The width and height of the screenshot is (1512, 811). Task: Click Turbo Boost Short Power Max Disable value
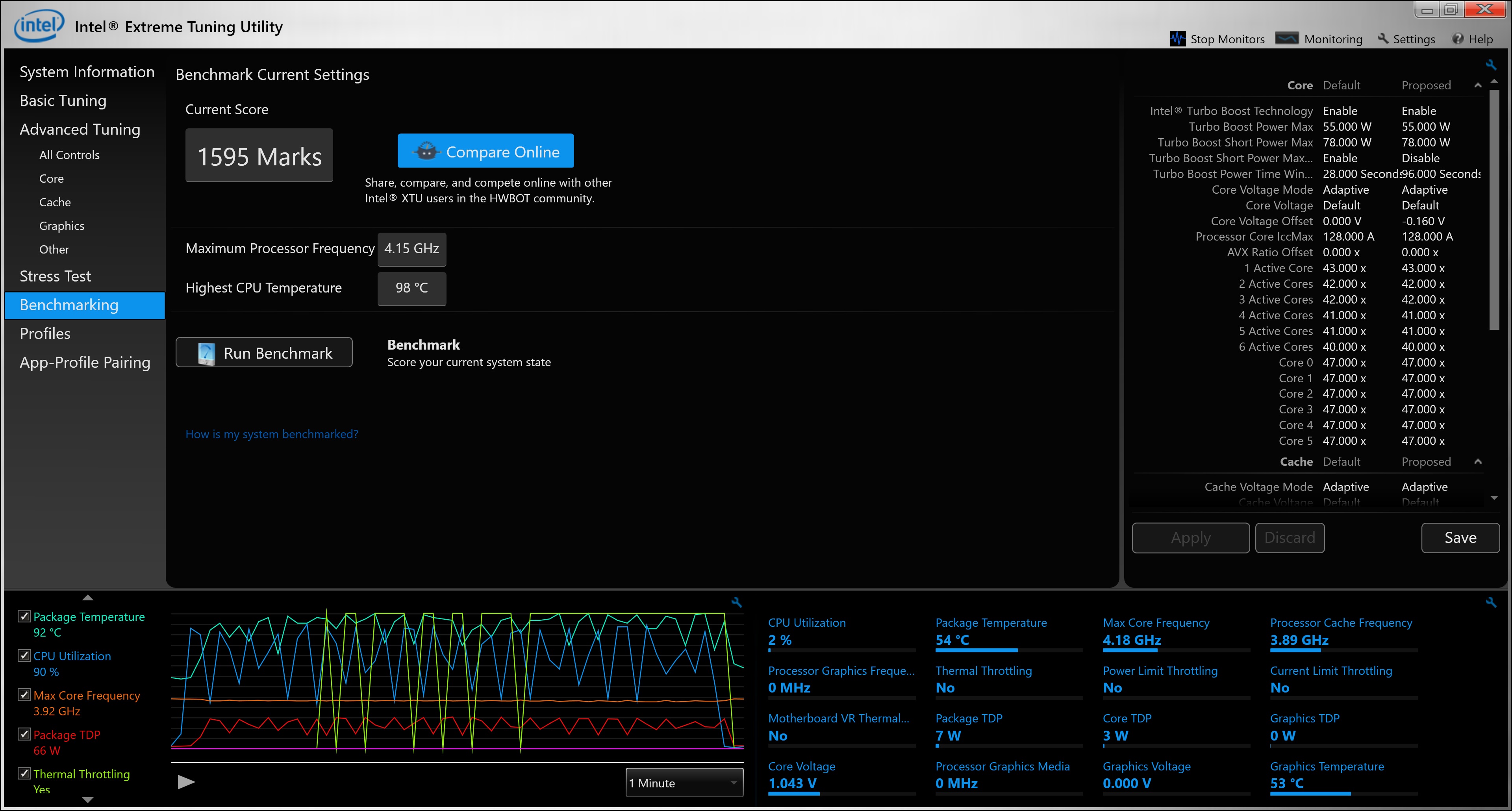(x=1420, y=158)
